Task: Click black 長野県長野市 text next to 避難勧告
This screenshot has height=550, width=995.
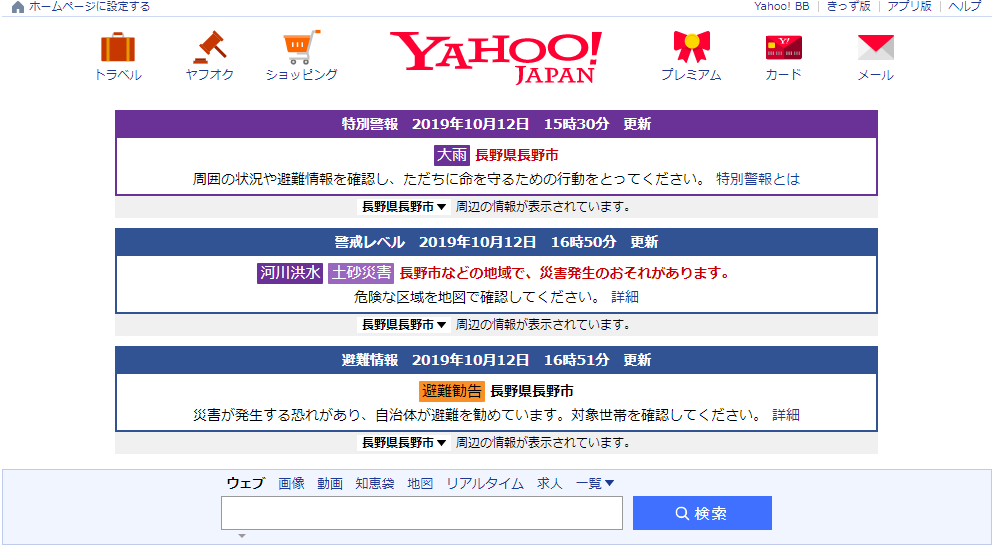Action: 532,391
